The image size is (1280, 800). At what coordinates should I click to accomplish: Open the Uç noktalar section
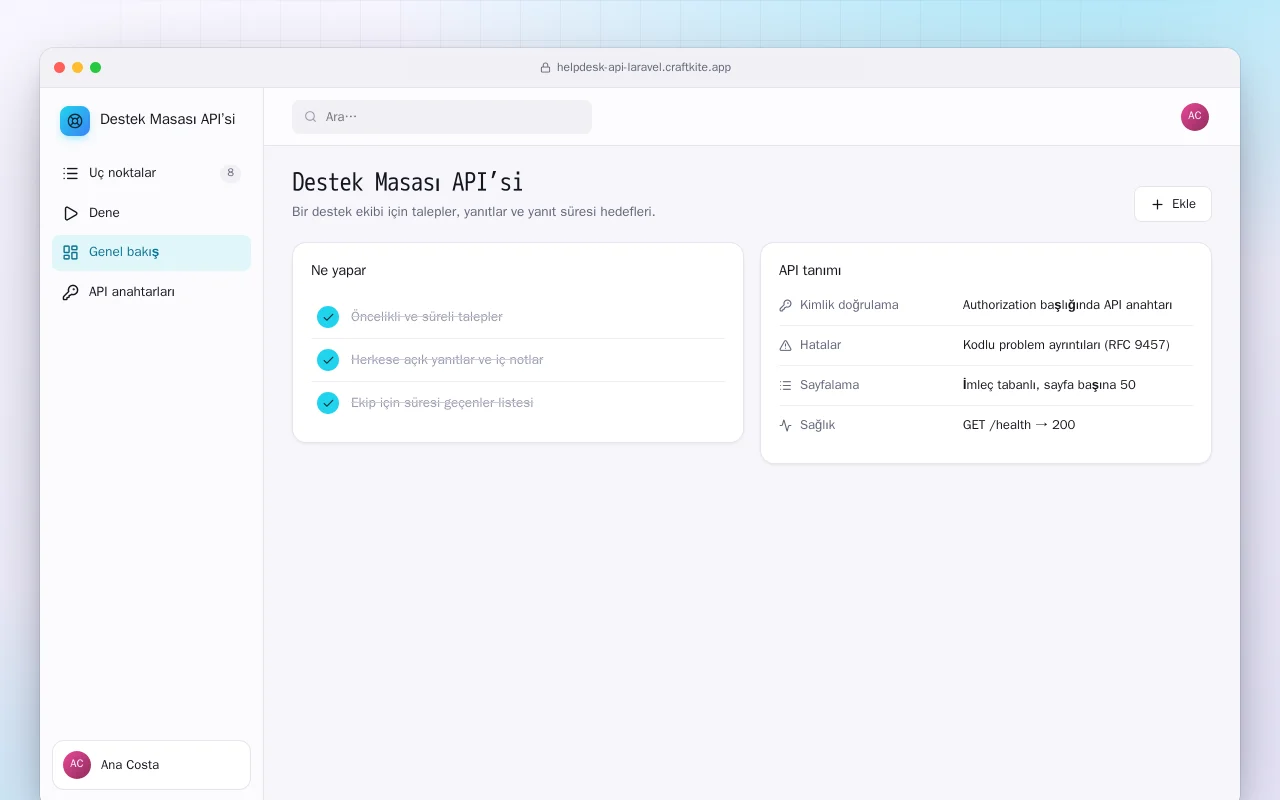tap(151, 173)
